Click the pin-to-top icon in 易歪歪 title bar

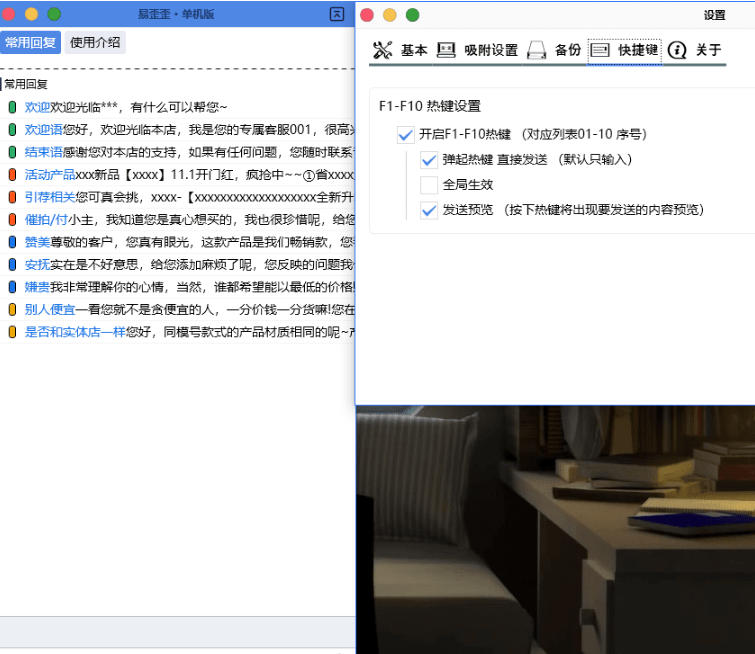337,14
